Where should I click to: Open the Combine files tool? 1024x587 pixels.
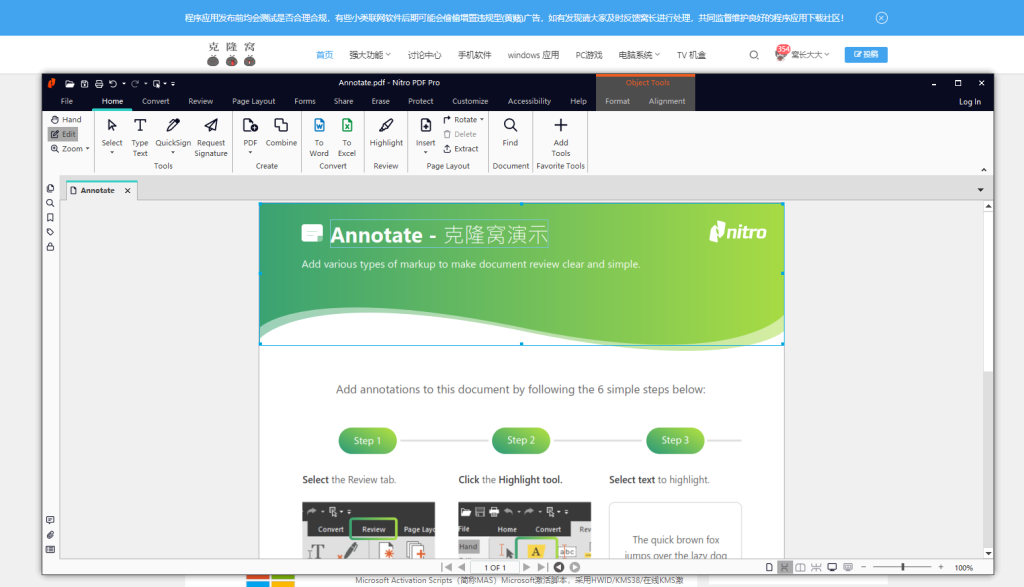pyautogui.click(x=281, y=132)
